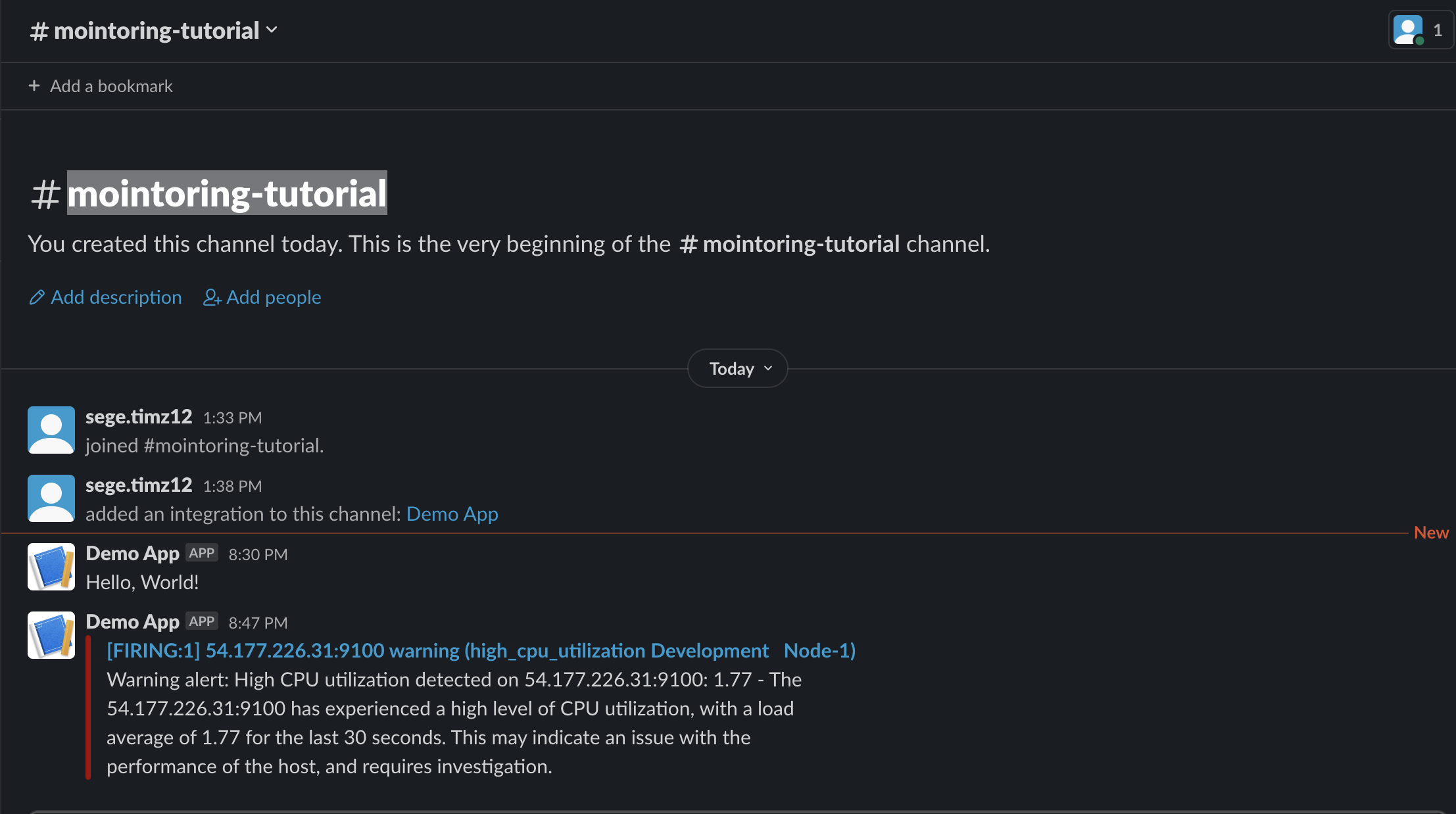Click Add a bookmark text
Viewport: 1456px width, 814px height.
click(111, 86)
